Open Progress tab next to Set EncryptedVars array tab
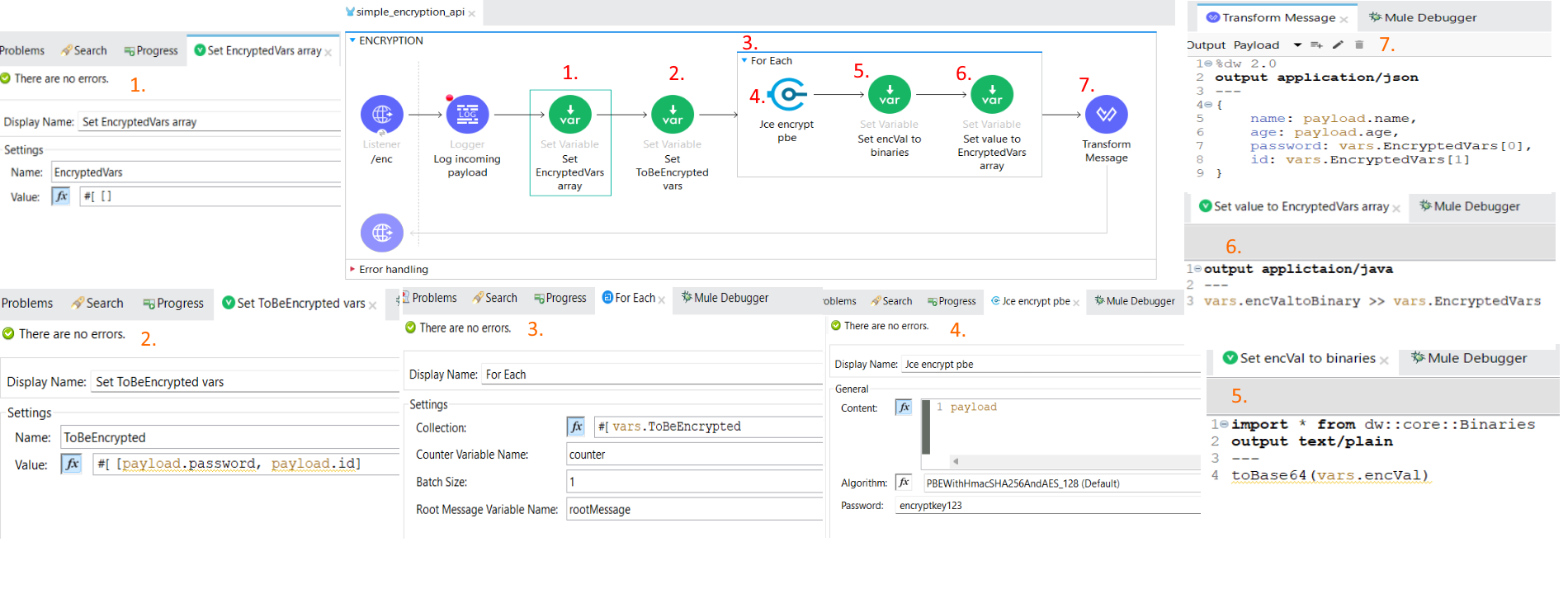 (150, 50)
